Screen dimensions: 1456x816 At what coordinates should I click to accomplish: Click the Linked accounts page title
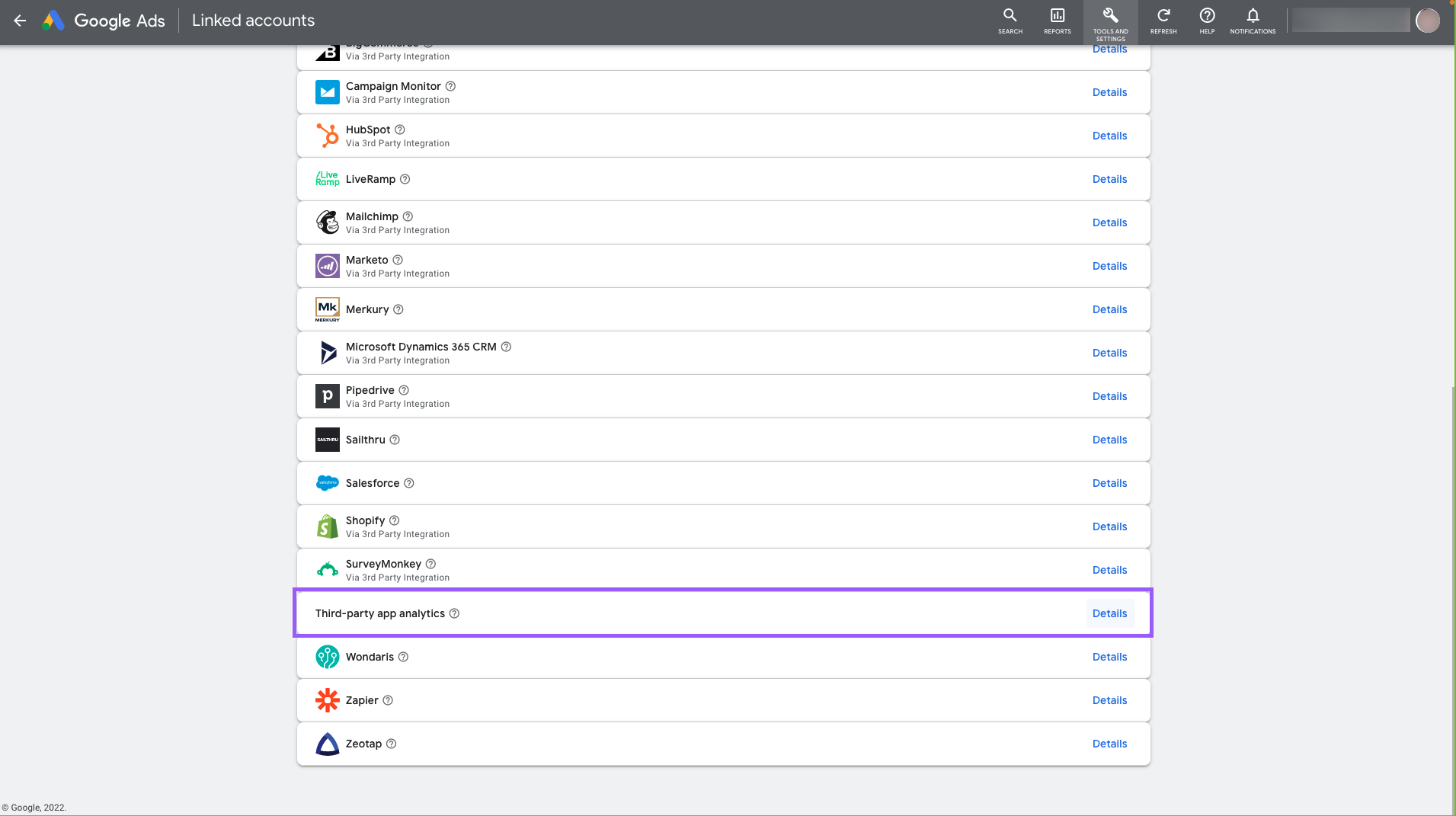pos(253,21)
